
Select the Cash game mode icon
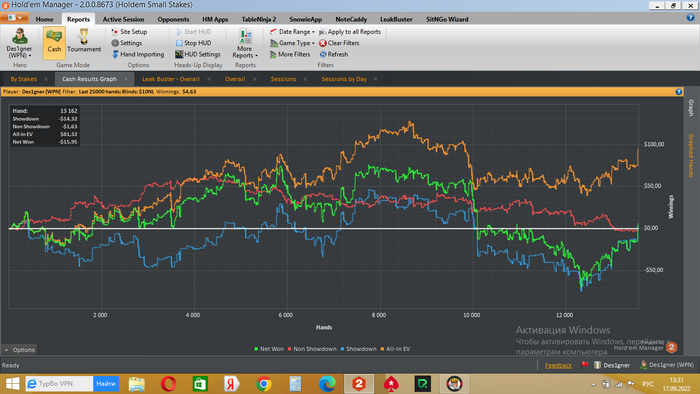click(x=54, y=42)
